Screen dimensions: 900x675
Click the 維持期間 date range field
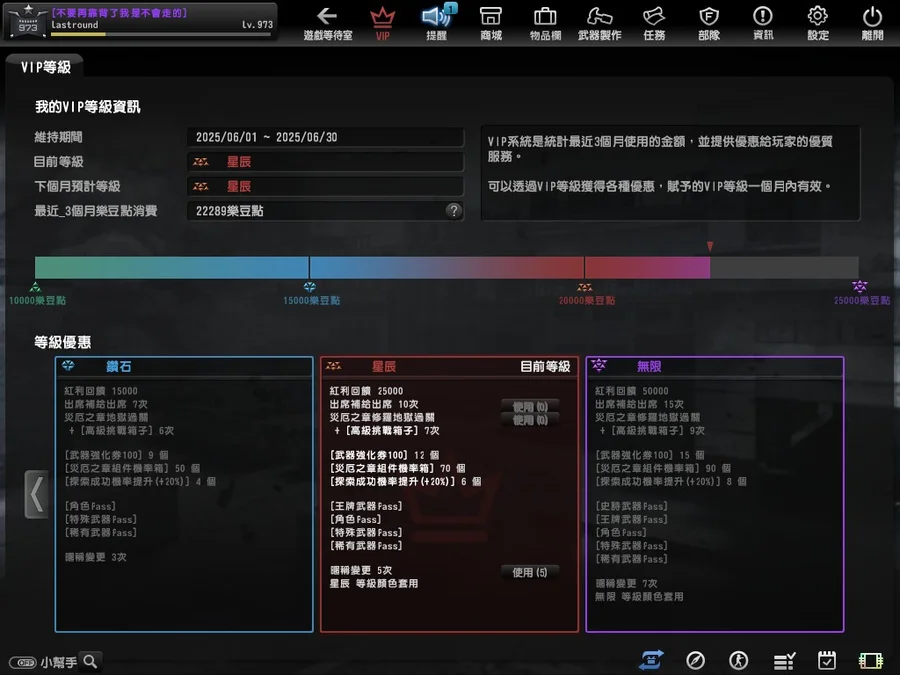pyautogui.click(x=325, y=137)
